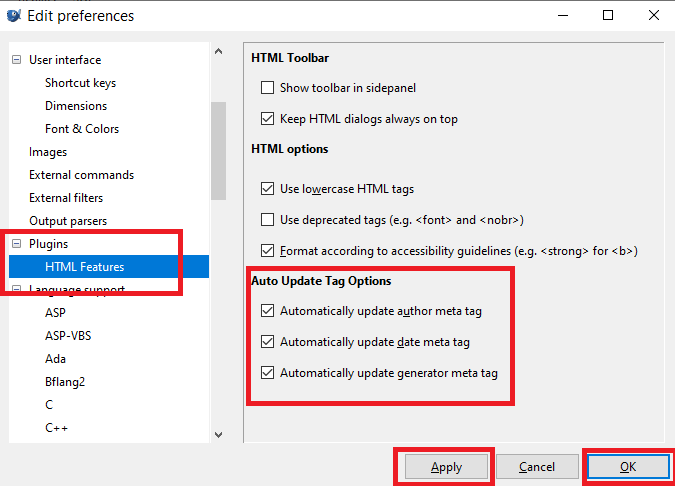Enable Use deprecated tags checkbox
The width and height of the screenshot is (675, 486).
pos(267,219)
